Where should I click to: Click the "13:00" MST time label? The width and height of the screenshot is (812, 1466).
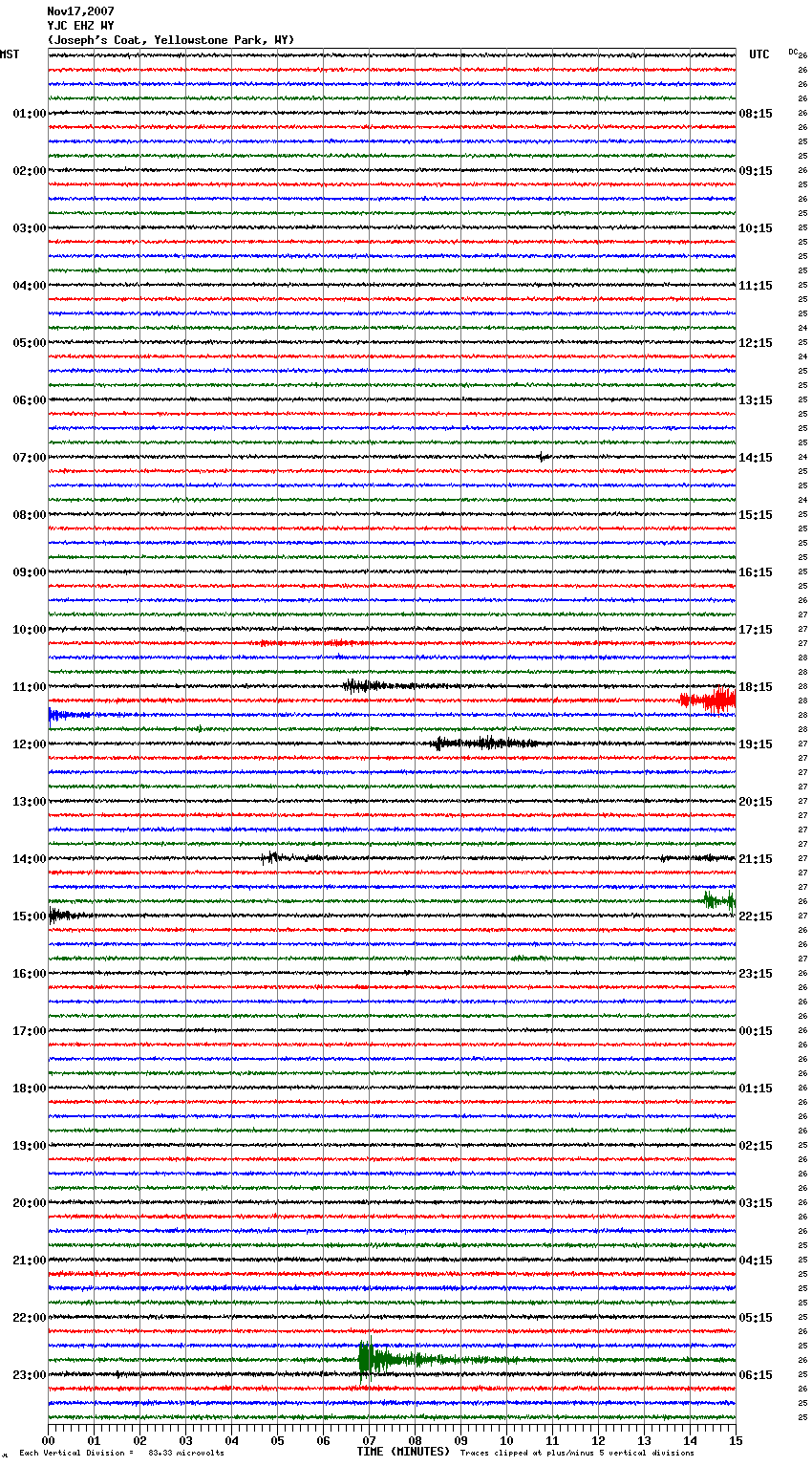coord(29,802)
